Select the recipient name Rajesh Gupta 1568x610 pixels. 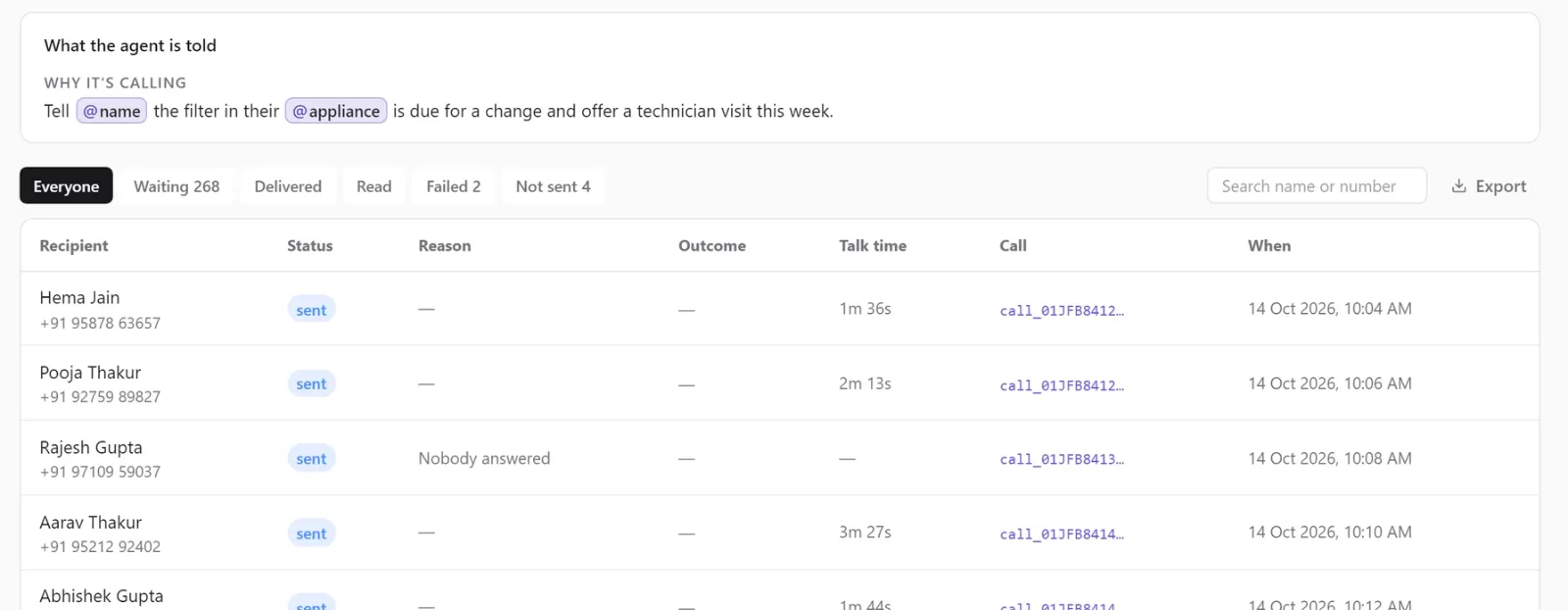(91, 447)
